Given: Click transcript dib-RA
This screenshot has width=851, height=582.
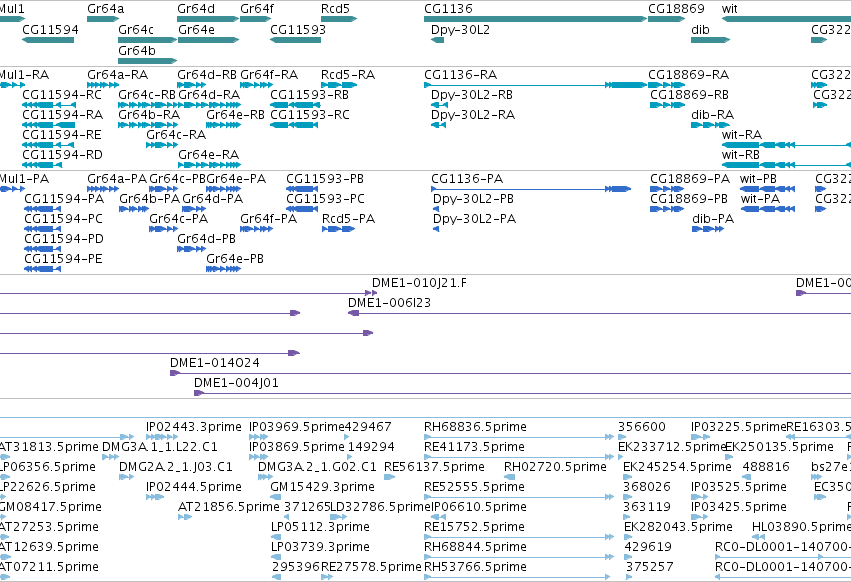Looking at the screenshot, I should pyautogui.click(x=710, y=125).
